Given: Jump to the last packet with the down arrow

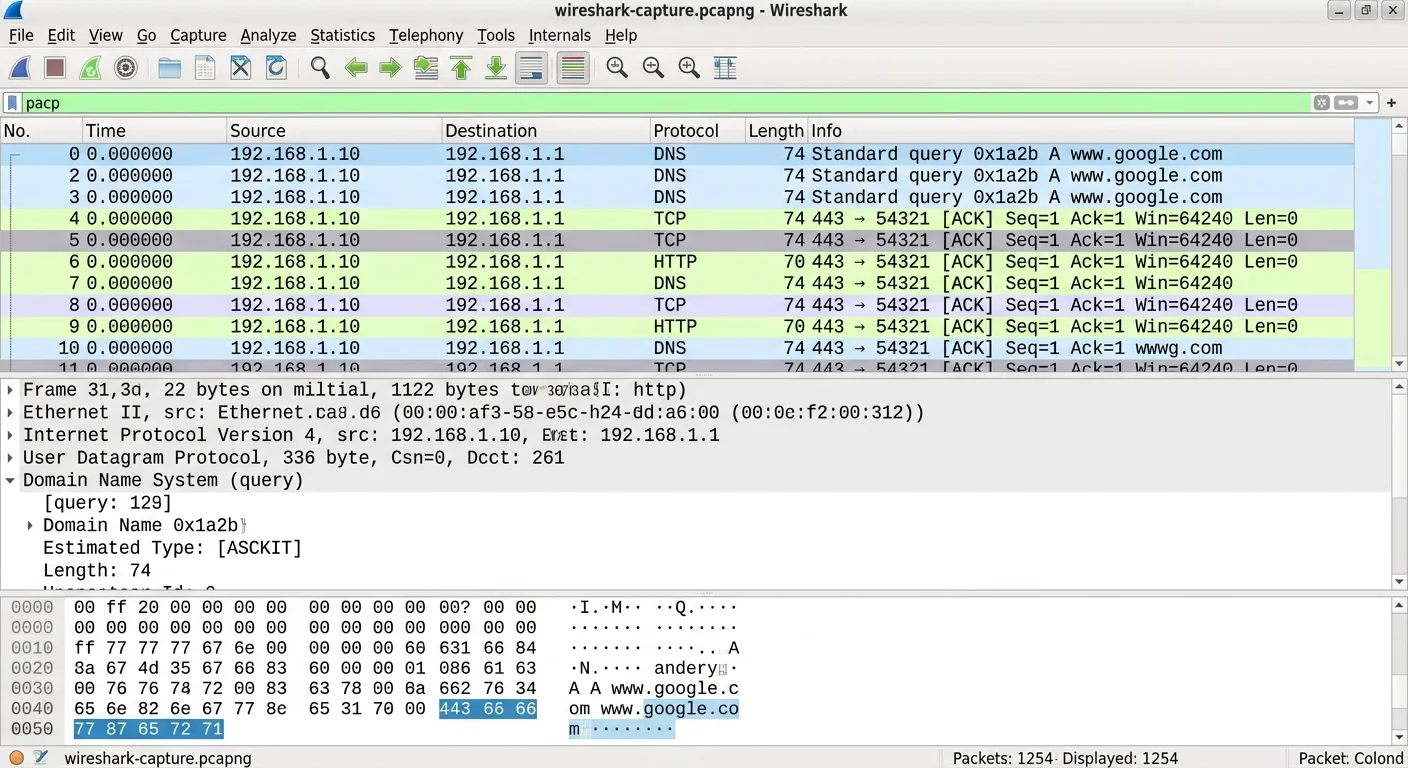Looking at the screenshot, I should (496, 68).
